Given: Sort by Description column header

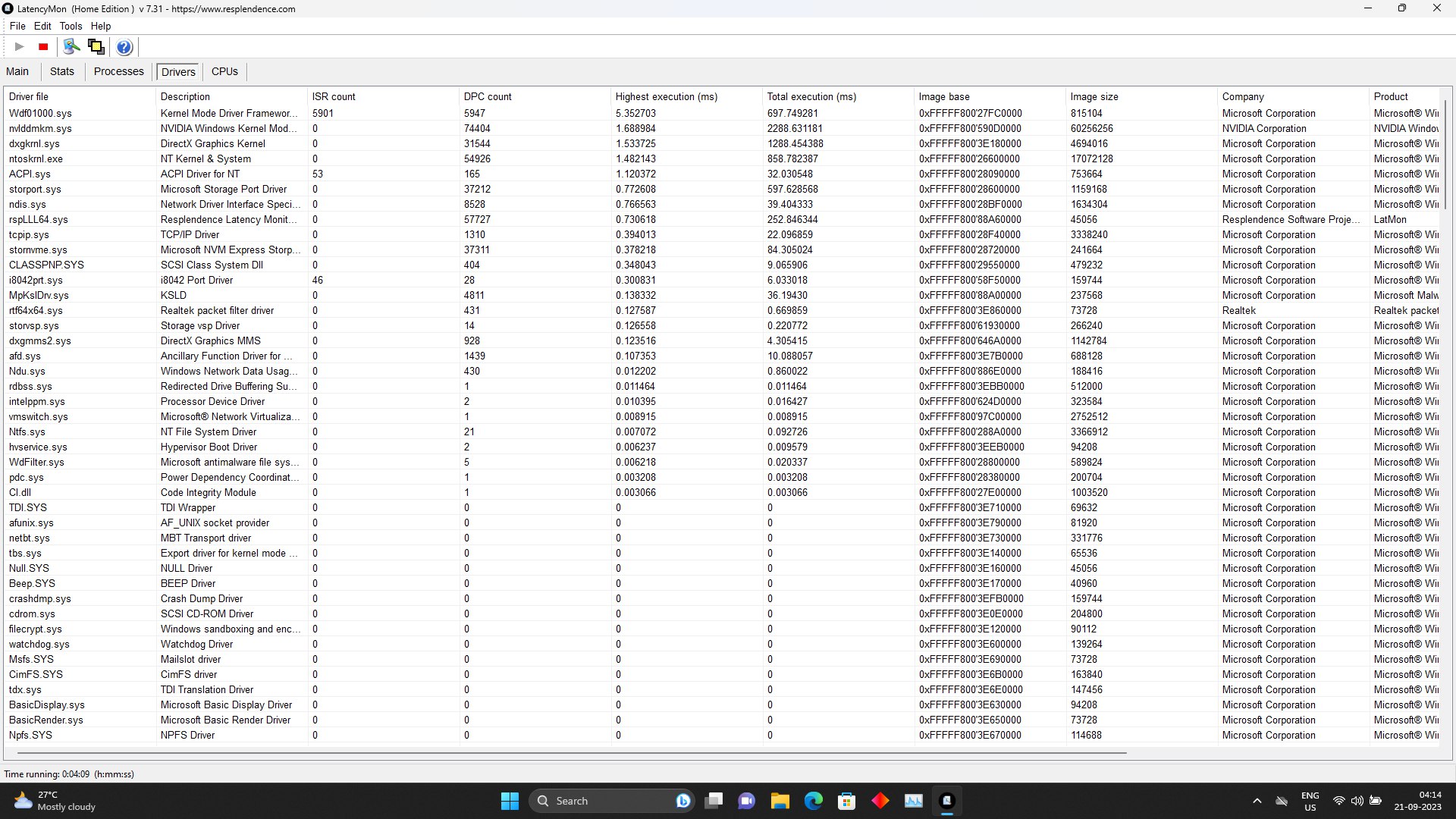Looking at the screenshot, I should [231, 96].
